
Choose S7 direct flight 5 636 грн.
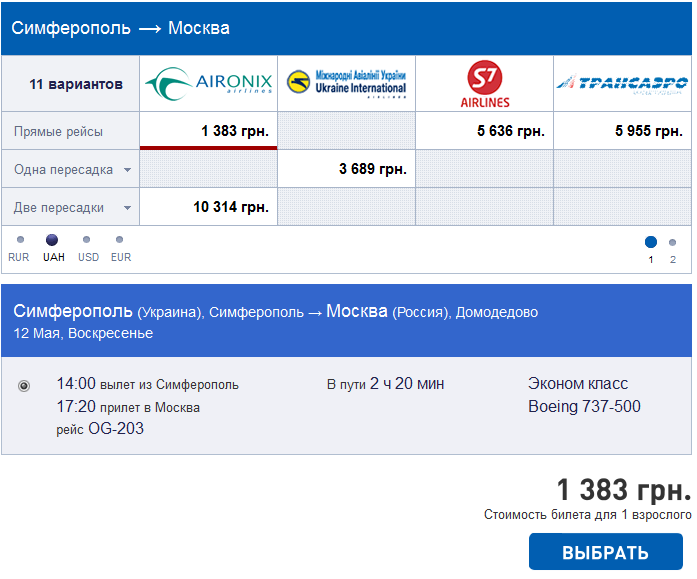point(485,131)
